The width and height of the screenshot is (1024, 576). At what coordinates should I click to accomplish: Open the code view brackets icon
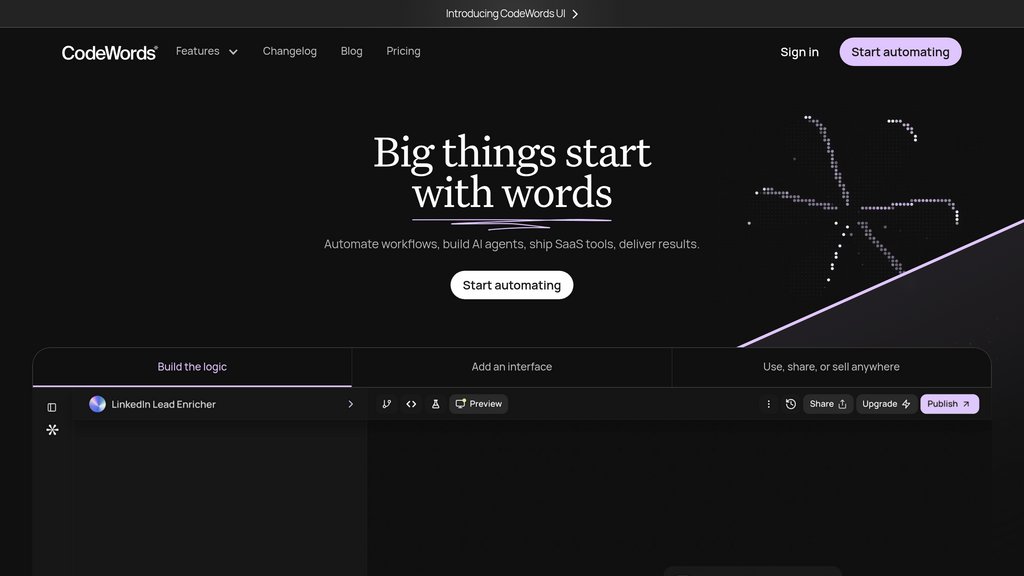(411, 404)
